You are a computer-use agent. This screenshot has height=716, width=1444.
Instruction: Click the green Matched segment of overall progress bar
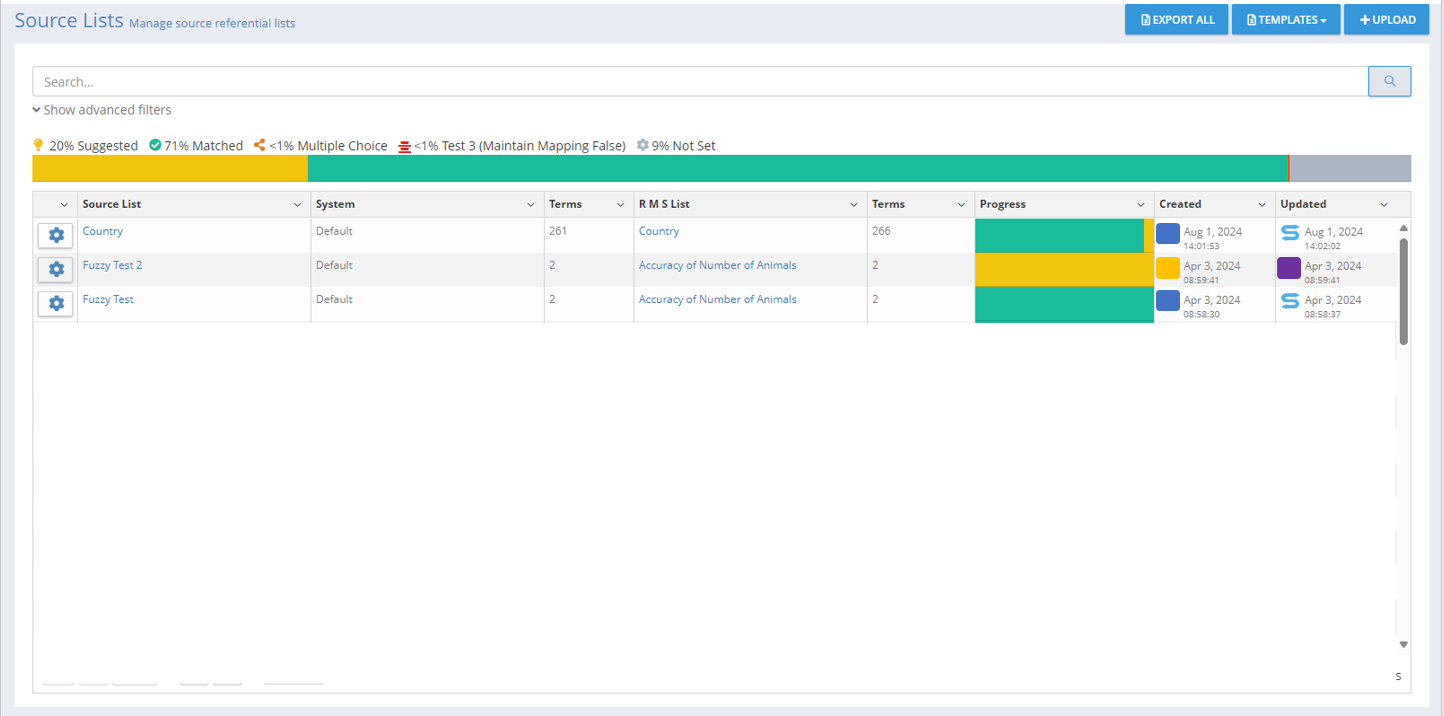coord(797,168)
